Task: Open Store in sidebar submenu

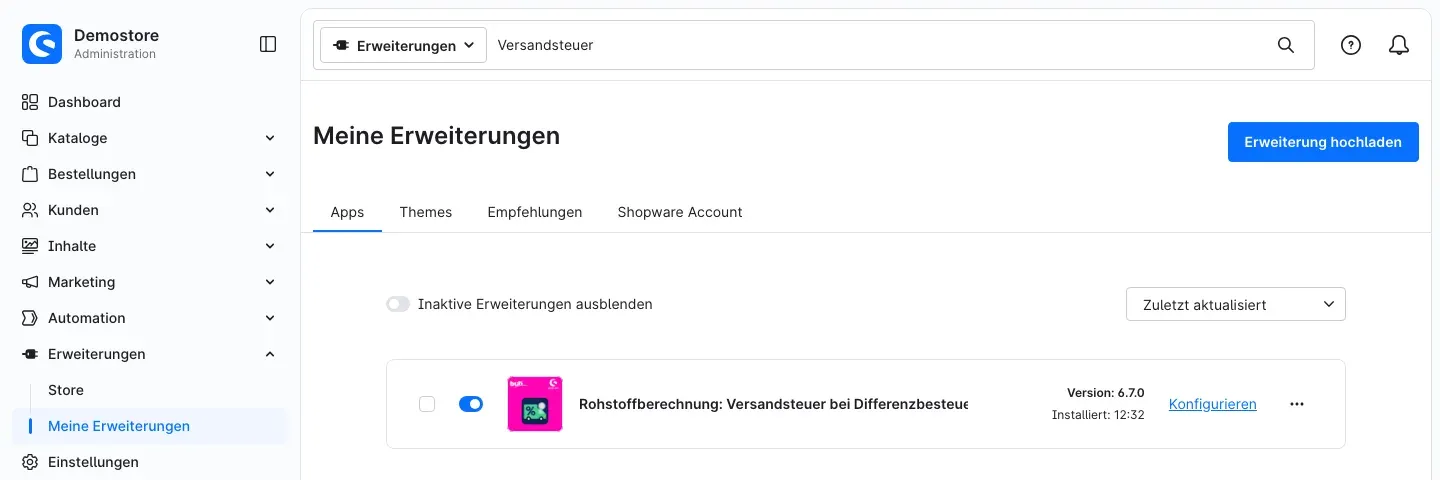Action: [66, 390]
